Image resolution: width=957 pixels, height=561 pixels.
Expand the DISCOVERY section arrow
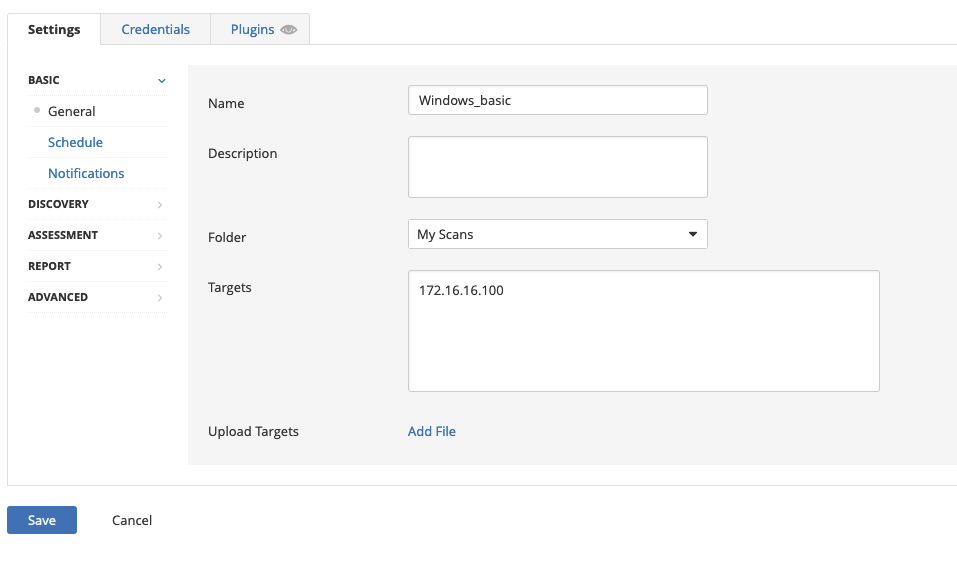point(160,204)
